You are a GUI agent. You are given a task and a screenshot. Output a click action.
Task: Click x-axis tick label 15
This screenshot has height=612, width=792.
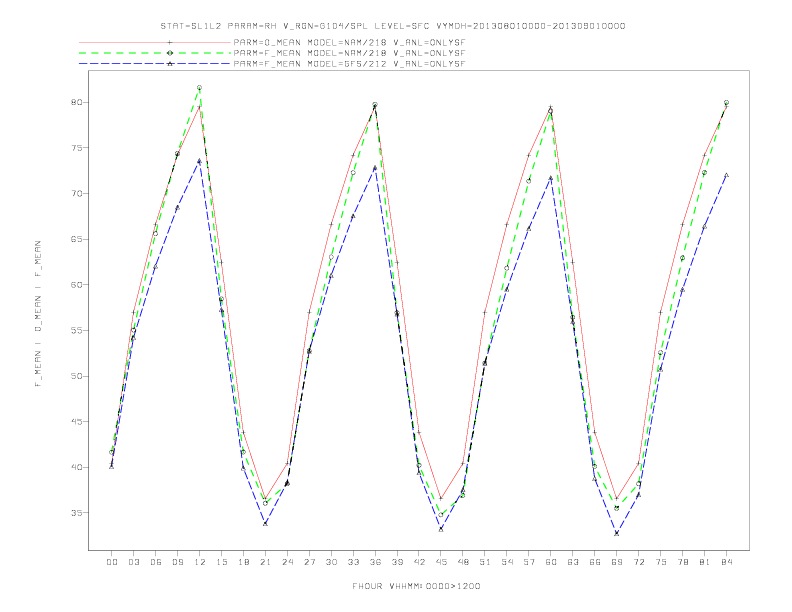[x=221, y=562]
